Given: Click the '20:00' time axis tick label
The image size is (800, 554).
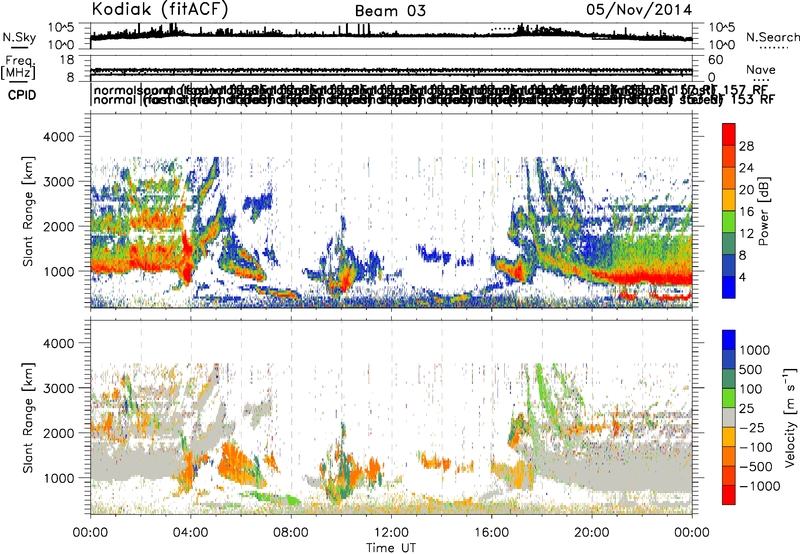Looking at the screenshot, I should coord(592,533).
